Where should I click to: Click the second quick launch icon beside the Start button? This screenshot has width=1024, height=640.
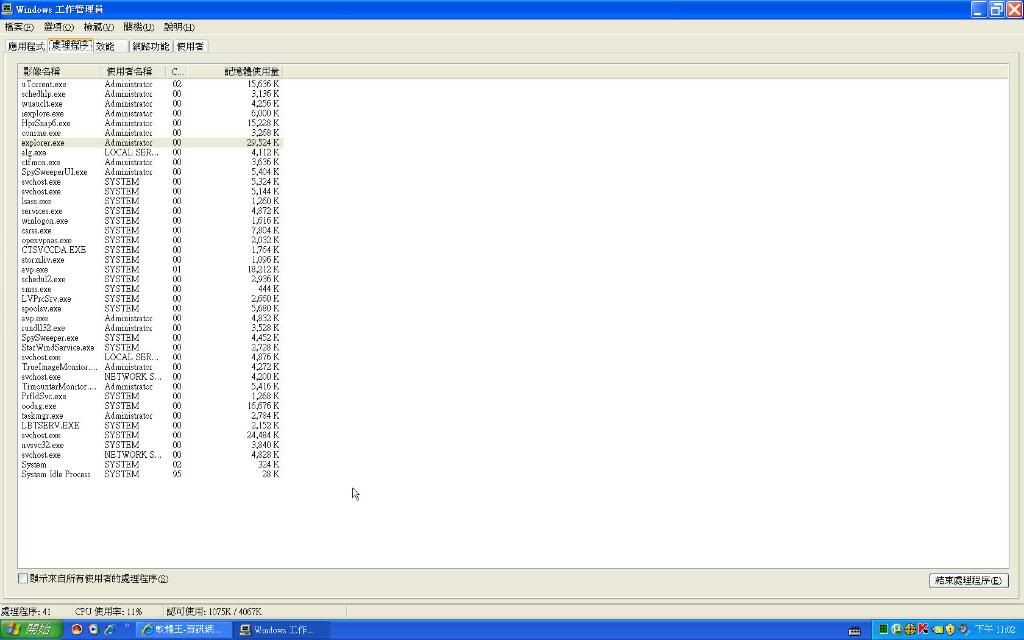93,629
